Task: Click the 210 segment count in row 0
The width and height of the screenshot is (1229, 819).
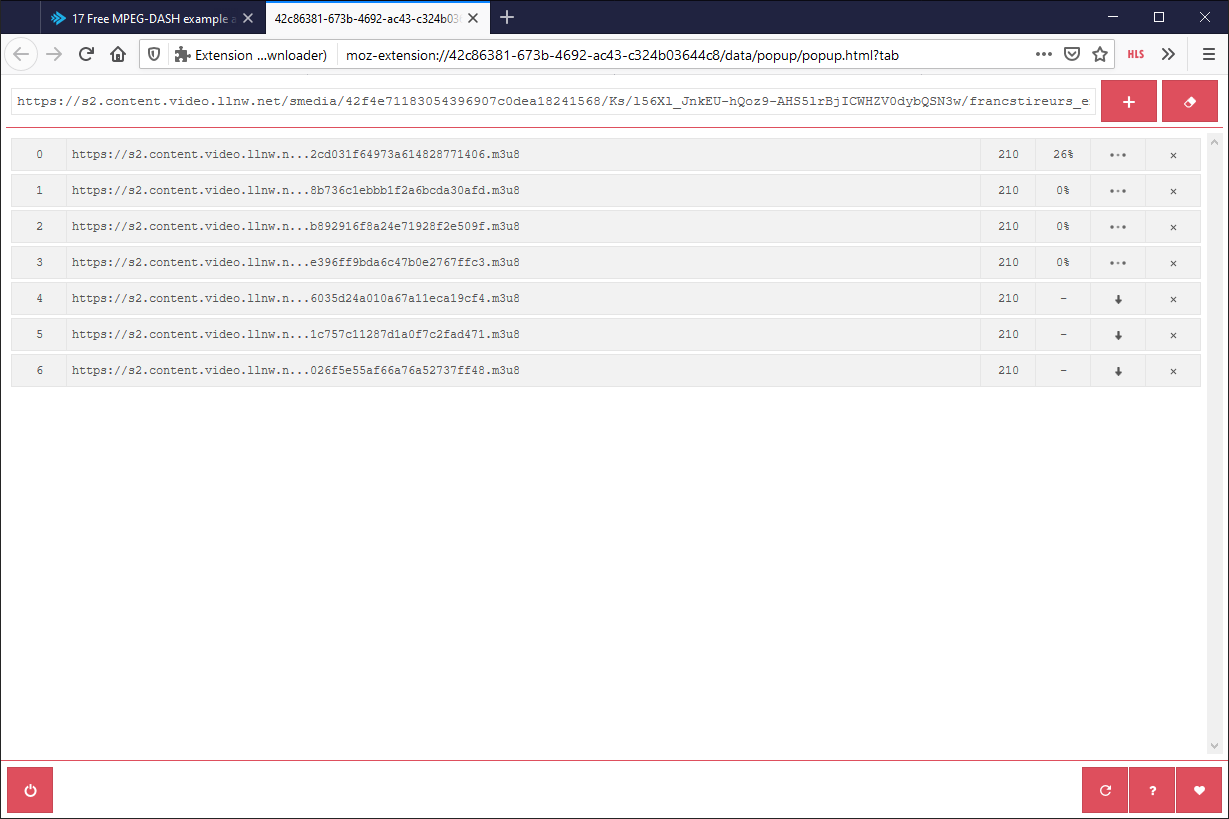Action: 1008,155
